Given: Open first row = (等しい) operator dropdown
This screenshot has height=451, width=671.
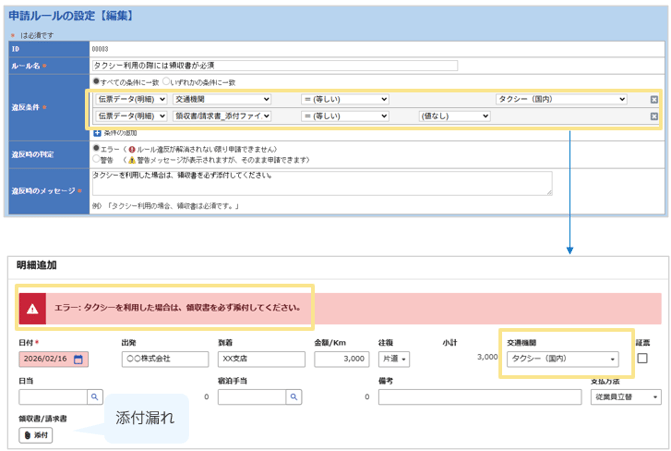Looking at the screenshot, I should click(x=345, y=99).
